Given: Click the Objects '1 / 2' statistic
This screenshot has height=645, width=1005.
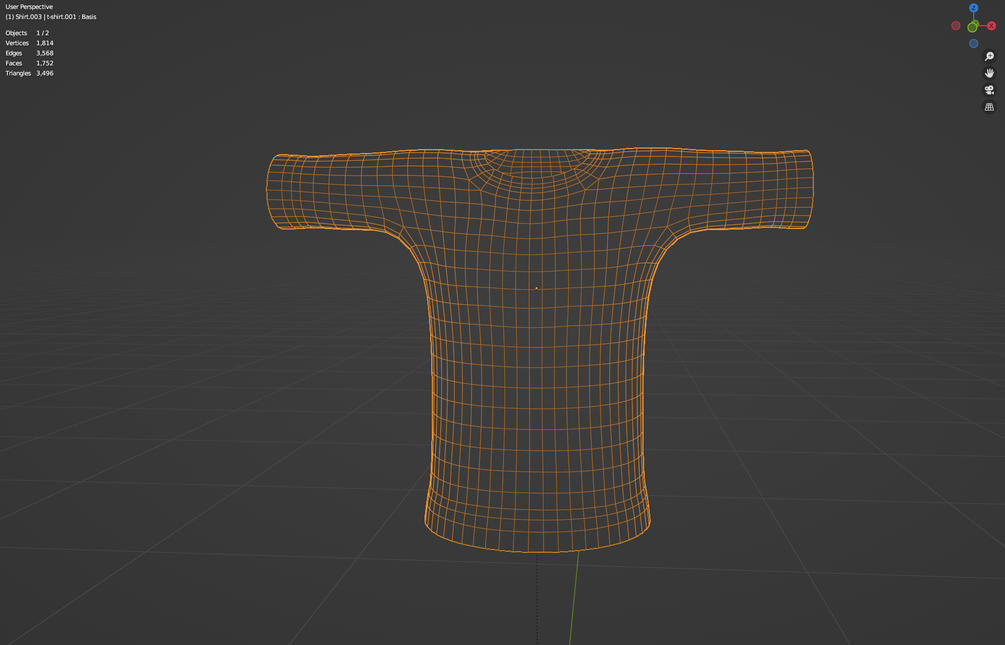Looking at the screenshot, I should click(x=42, y=33).
